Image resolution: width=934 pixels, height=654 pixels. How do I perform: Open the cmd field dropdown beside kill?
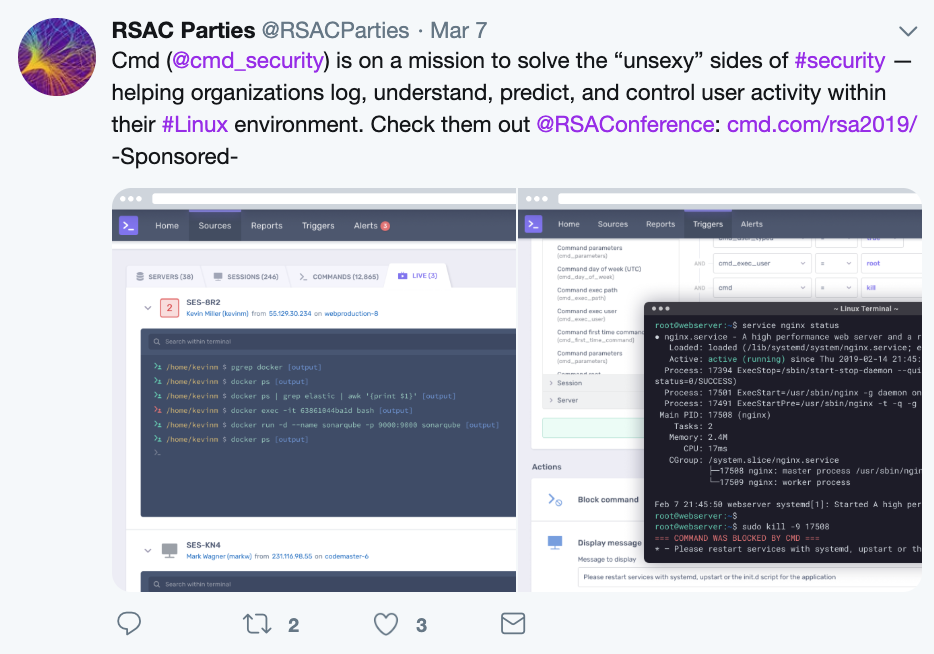[x=762, y=288]
